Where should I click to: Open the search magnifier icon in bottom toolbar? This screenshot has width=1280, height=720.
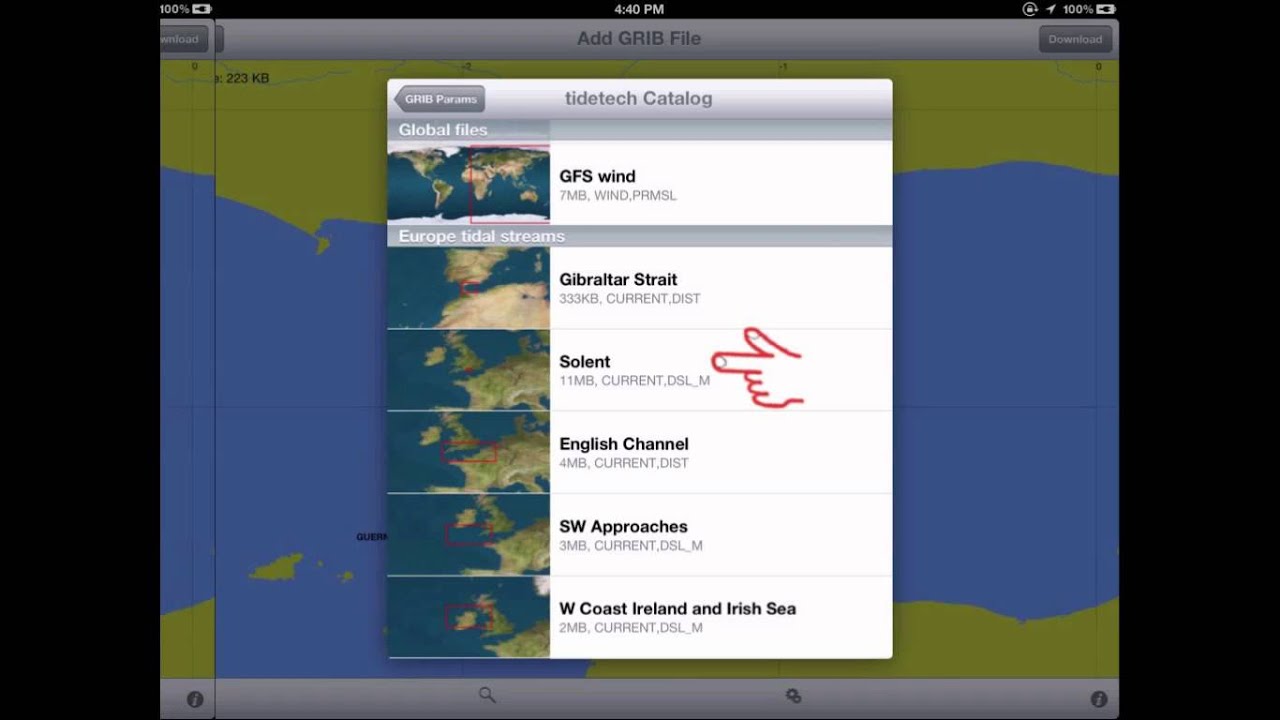coord(487,695)
